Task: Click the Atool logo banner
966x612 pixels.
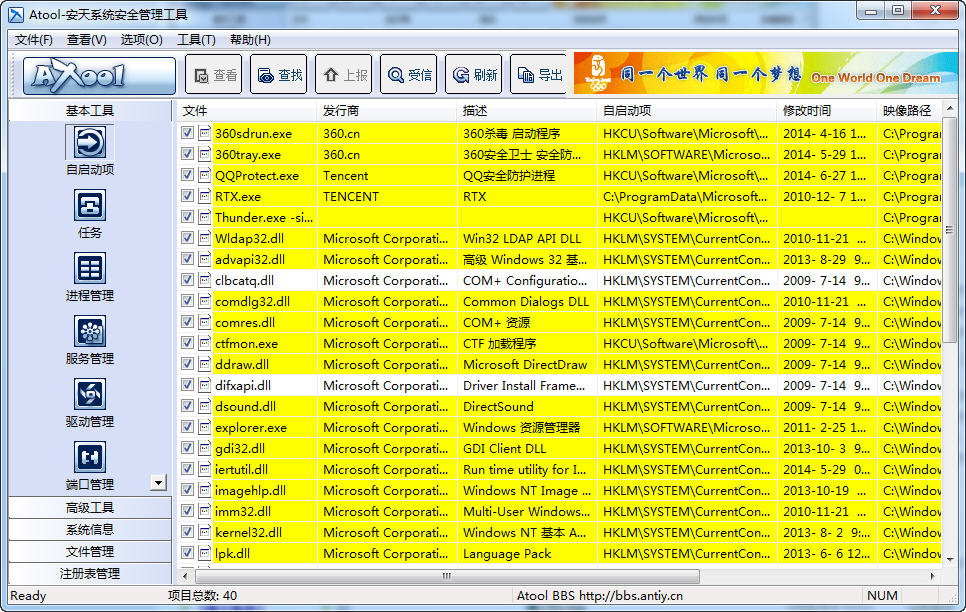Action: click(x=99, y=75)
